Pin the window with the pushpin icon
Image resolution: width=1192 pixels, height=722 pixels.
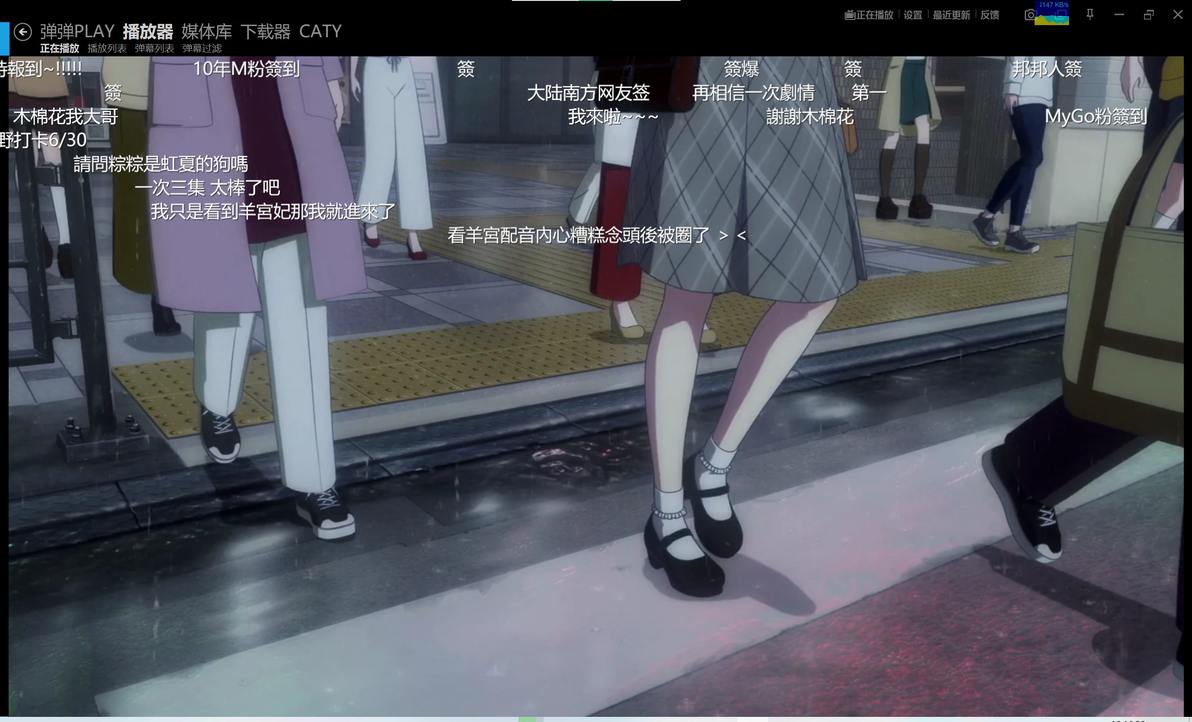[1089, 14]
